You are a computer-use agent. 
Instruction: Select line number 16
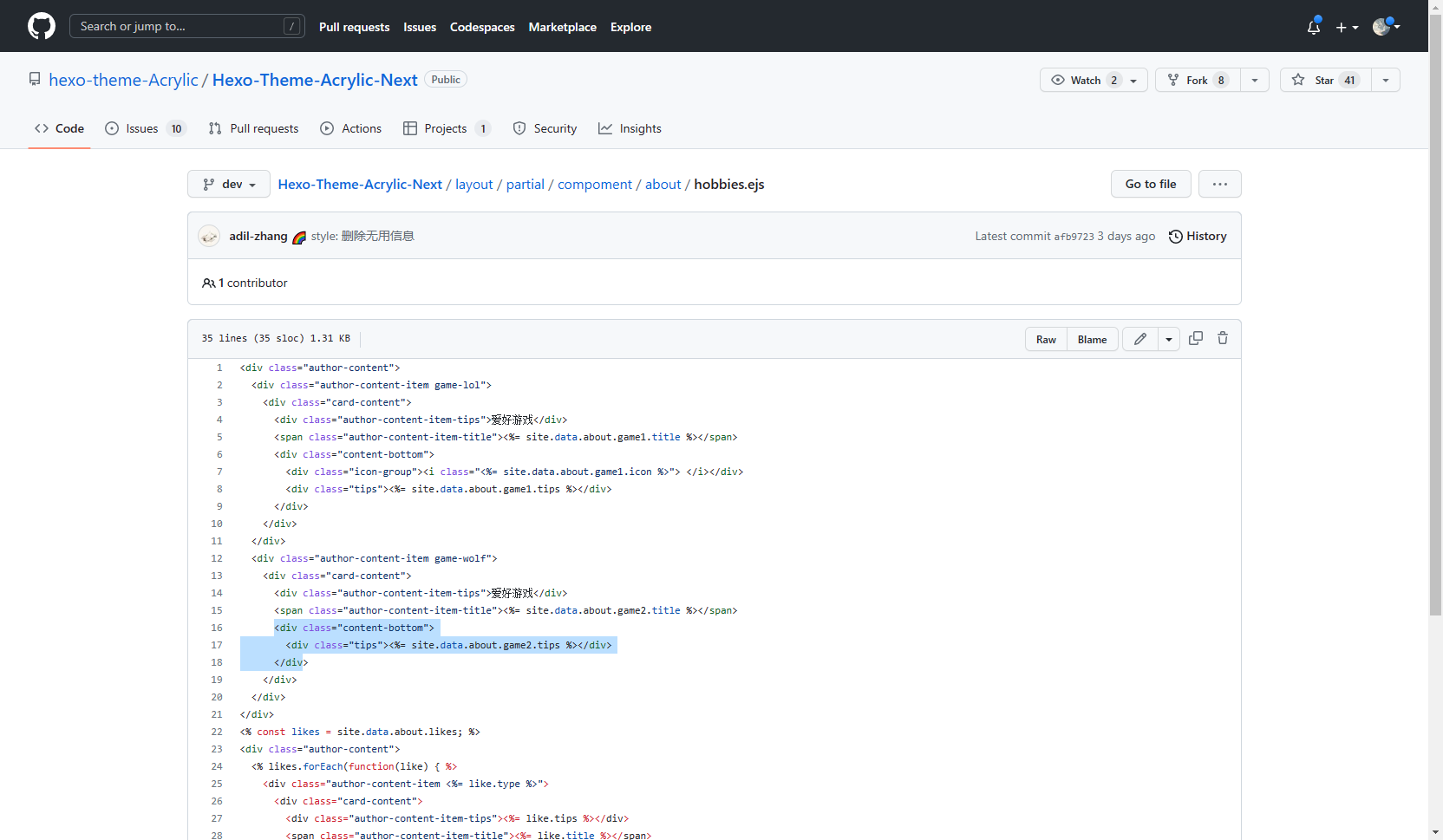click(x=217, y=628)
